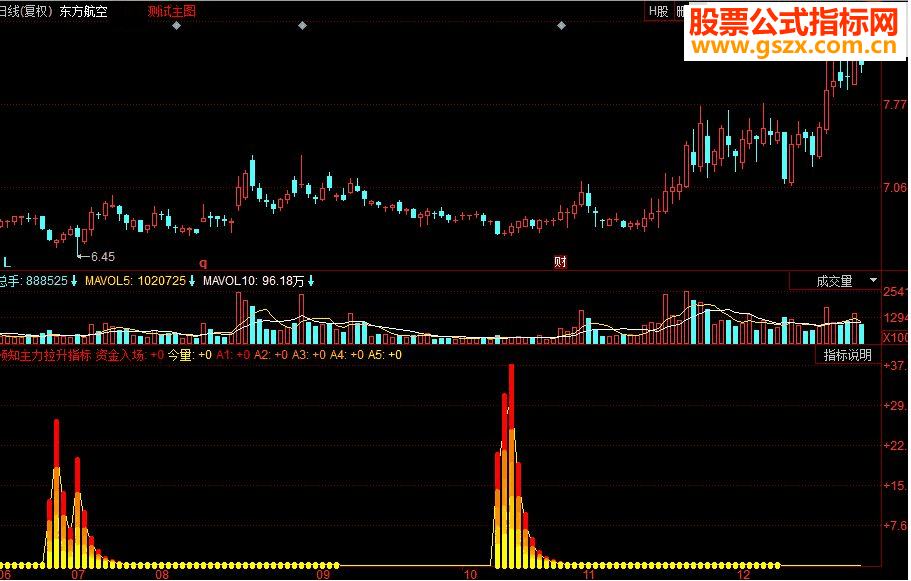Click the L marker at chart bottom-left
This screenshot has width=911, height=581.
click(x=7, y=262)
